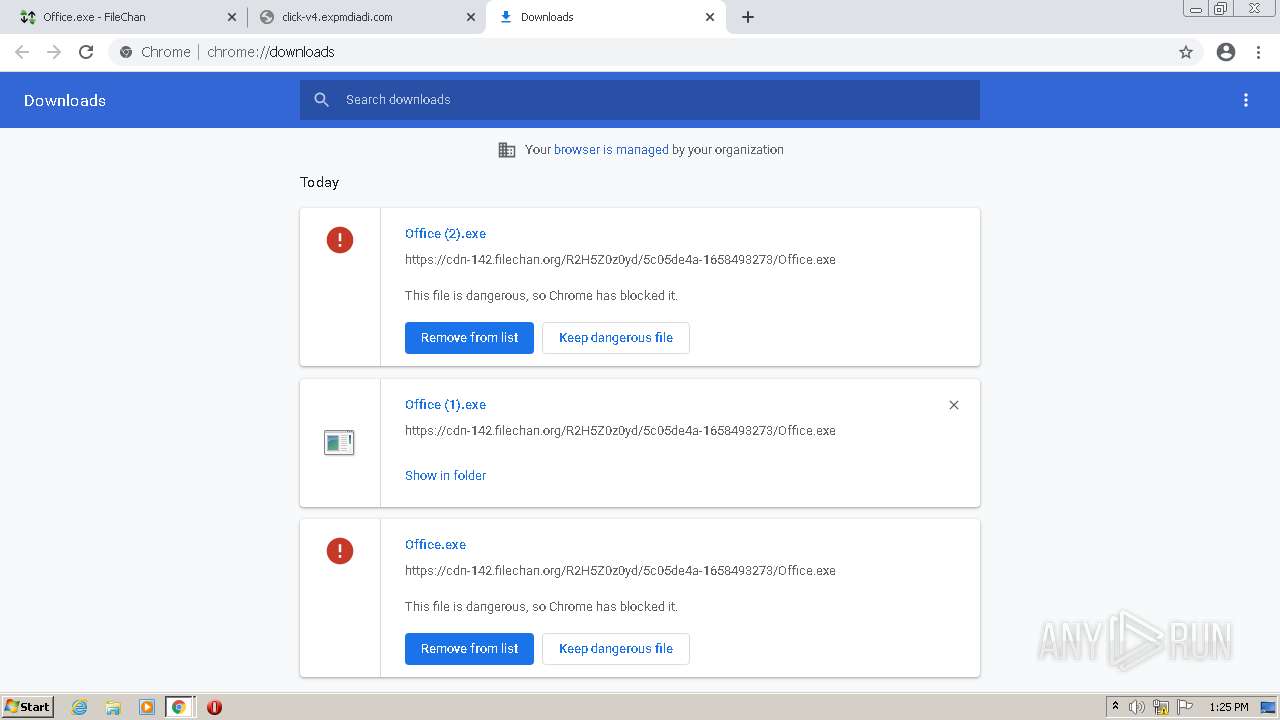Open the Windows Start menu
The image size is (1280, 720).
click(28, 707)
